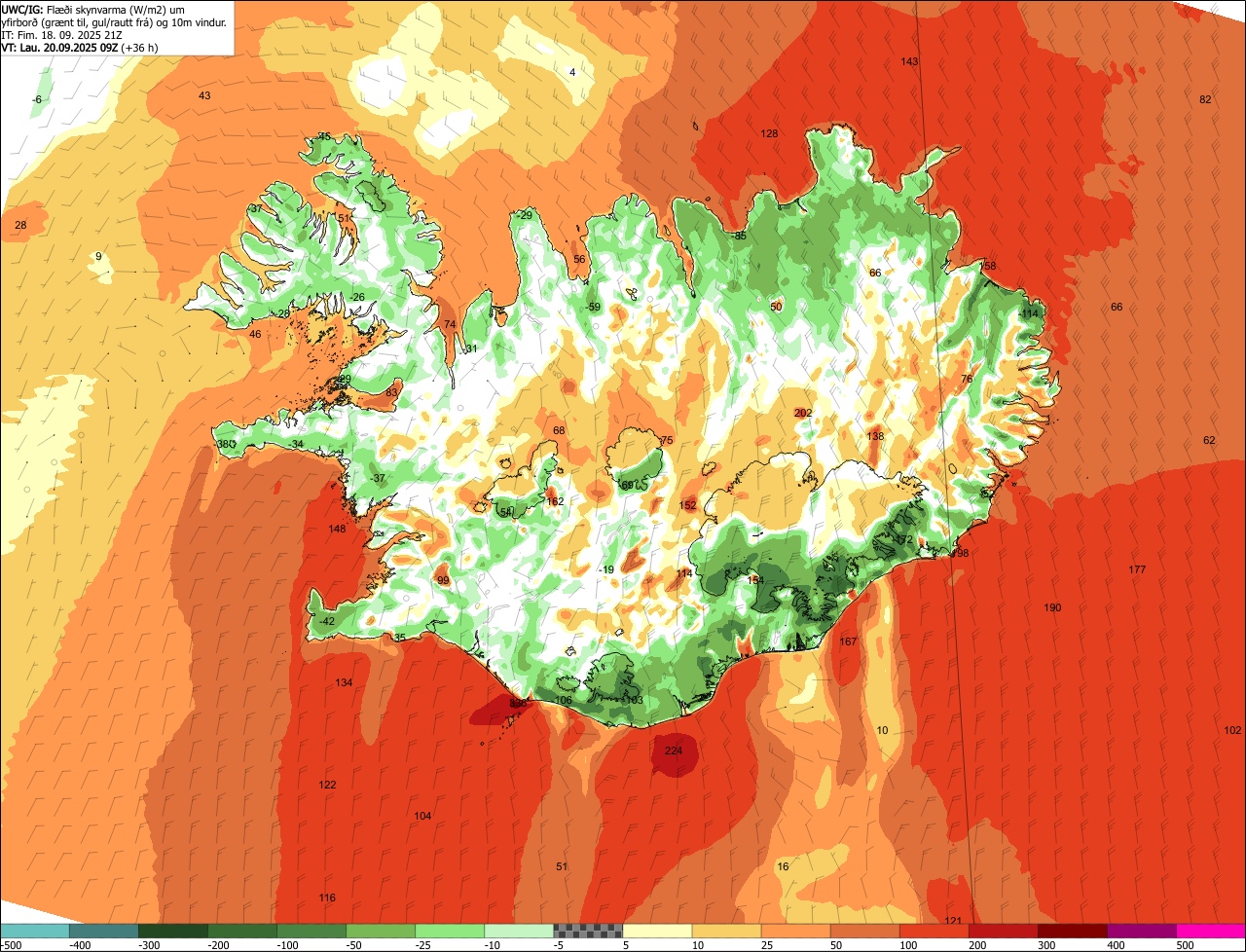Click the map value 116 near the bottom left

click(327, 897)
